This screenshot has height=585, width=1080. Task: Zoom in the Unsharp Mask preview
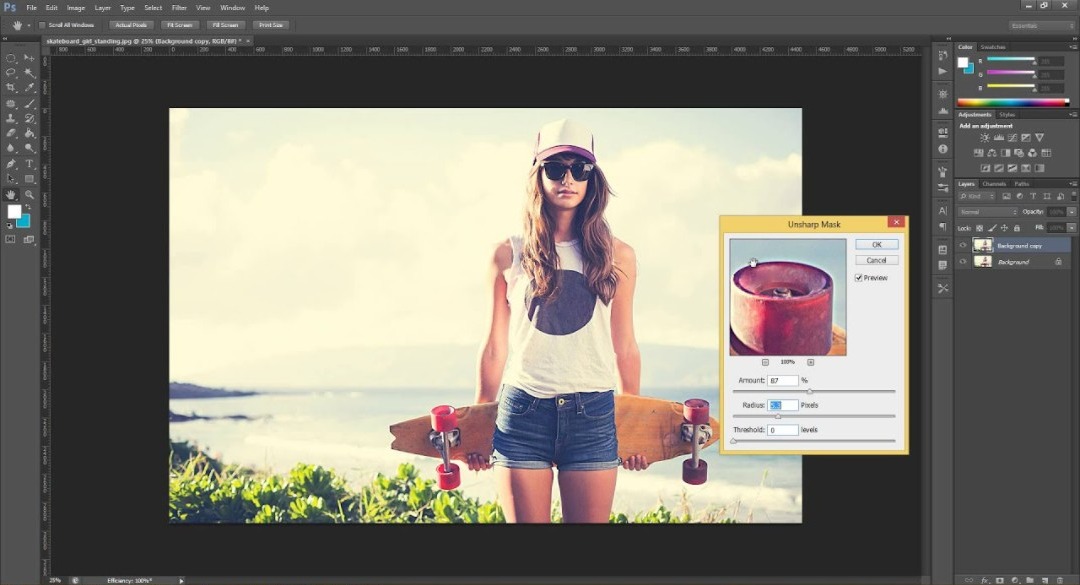tap(810, 362)
